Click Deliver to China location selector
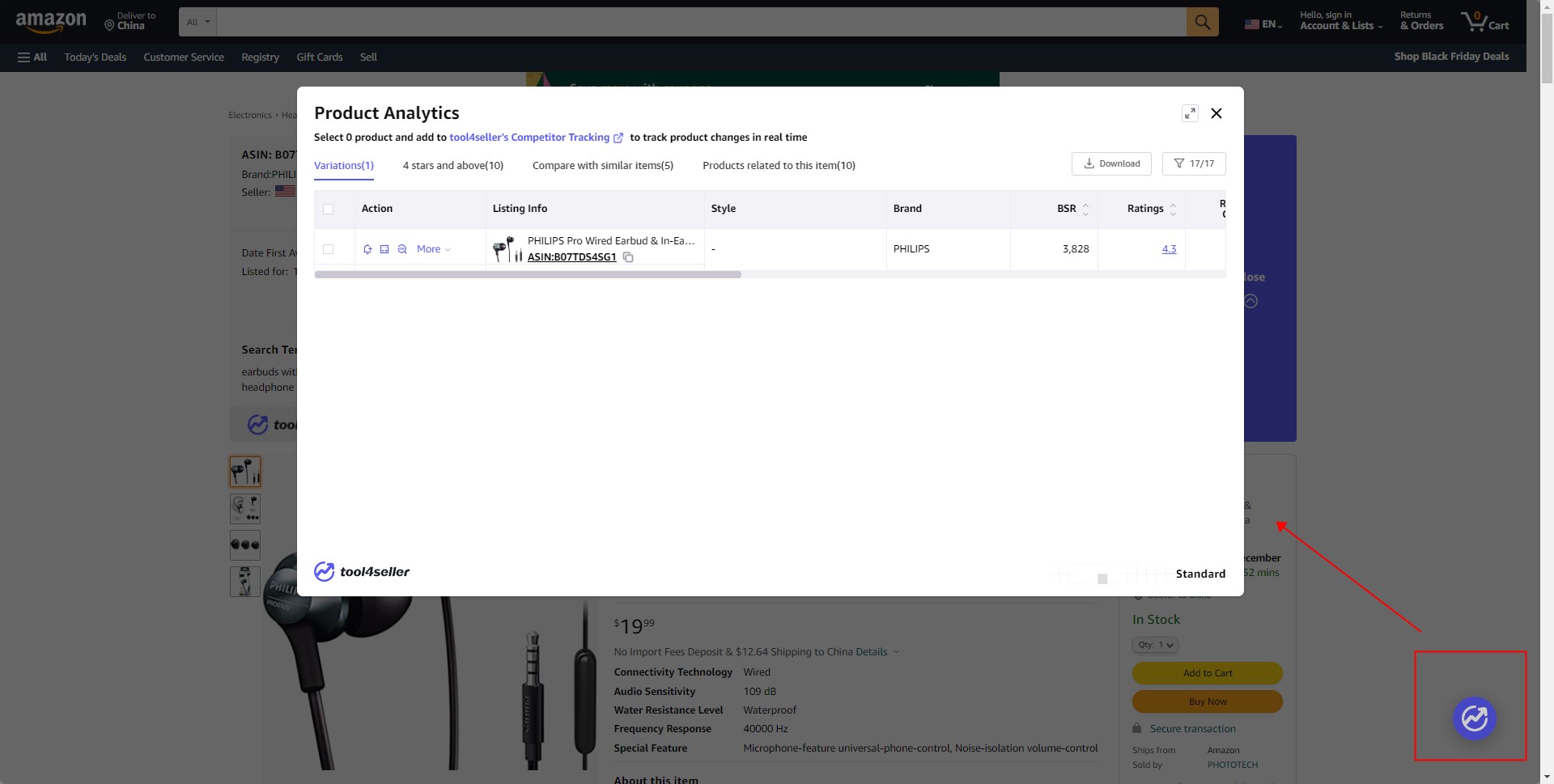1554x784 pixels. [130, 21]
